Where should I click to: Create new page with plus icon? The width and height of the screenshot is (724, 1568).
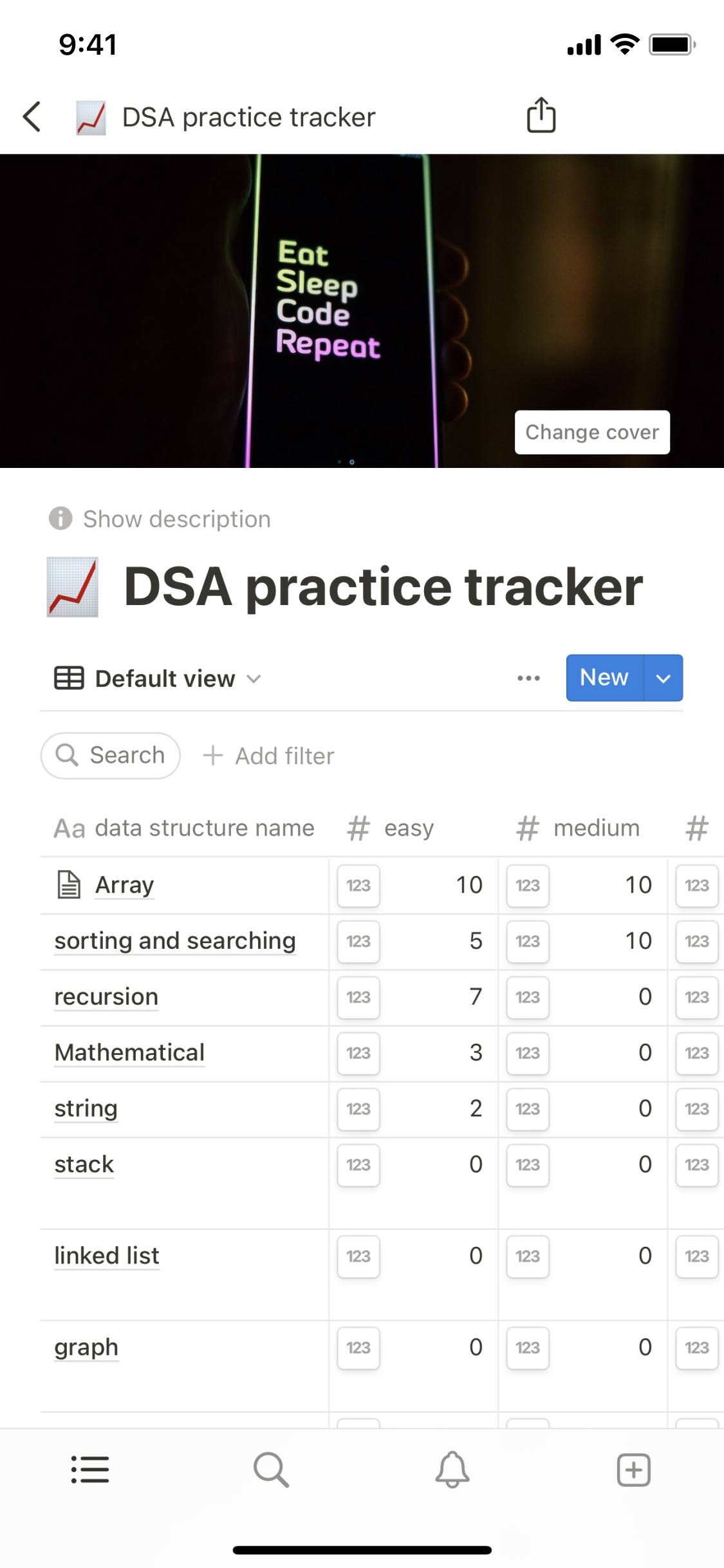pyautogui.click(x=633, y=1470)
